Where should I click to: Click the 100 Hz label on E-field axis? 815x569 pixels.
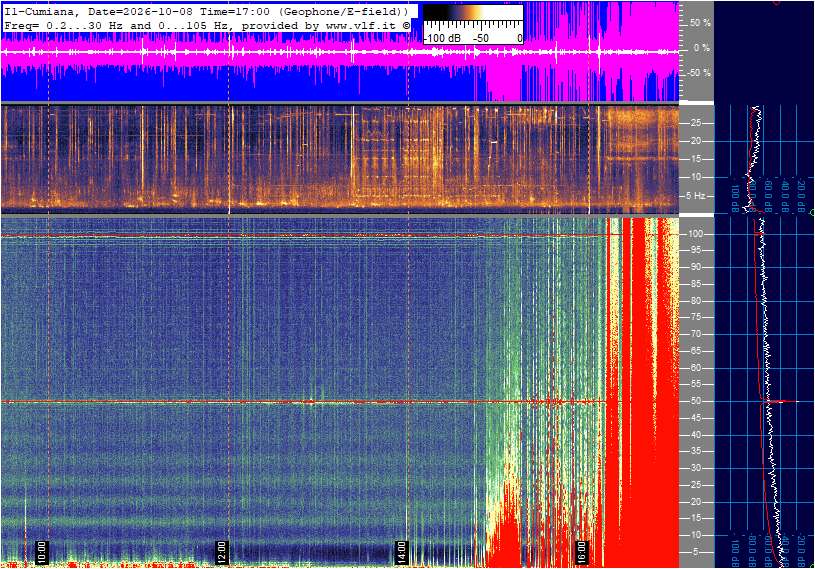[696, 234]
